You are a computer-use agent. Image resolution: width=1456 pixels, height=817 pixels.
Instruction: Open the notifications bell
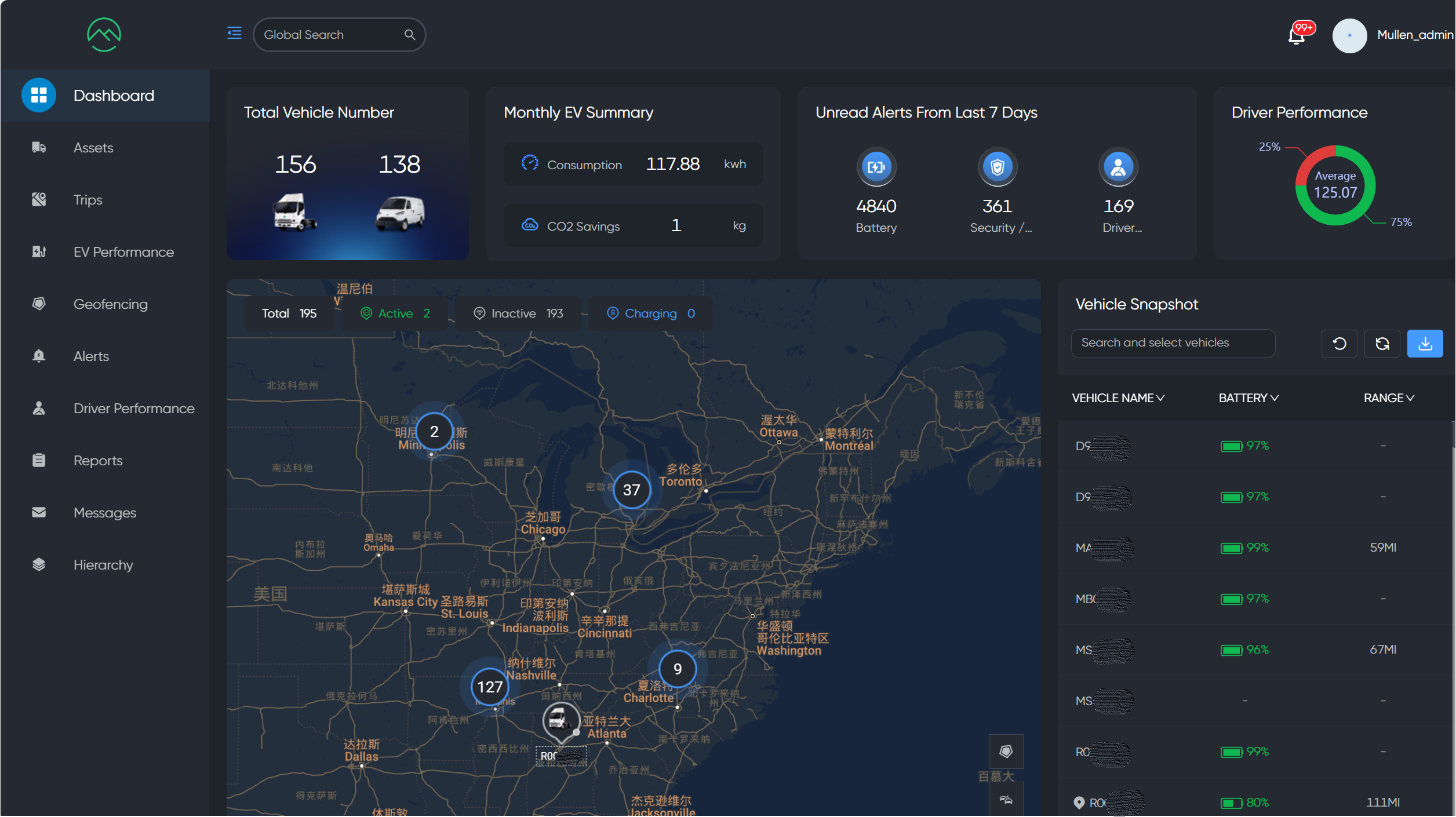[x=1296, y=36]
